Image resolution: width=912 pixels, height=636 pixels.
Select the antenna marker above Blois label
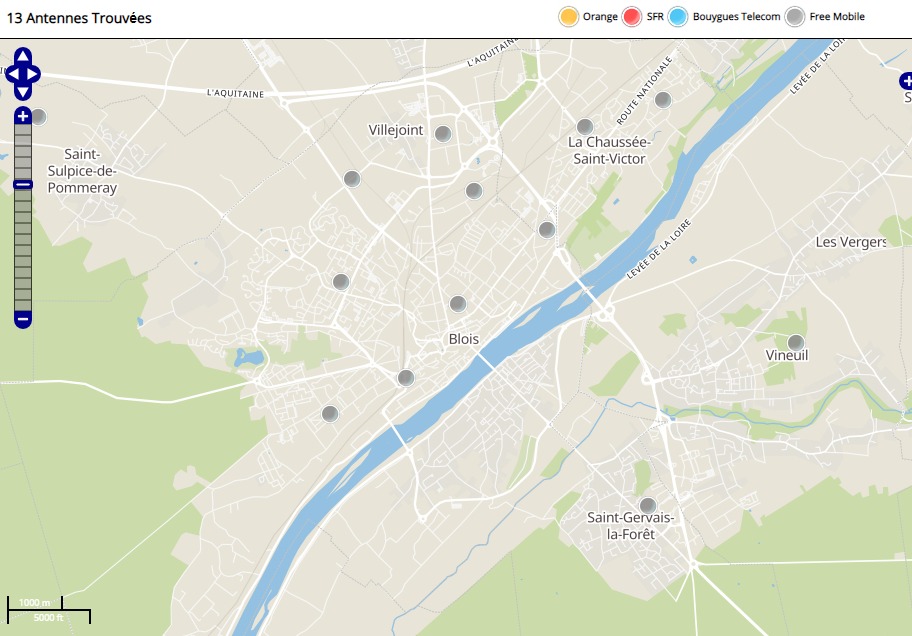click(458, 304)
